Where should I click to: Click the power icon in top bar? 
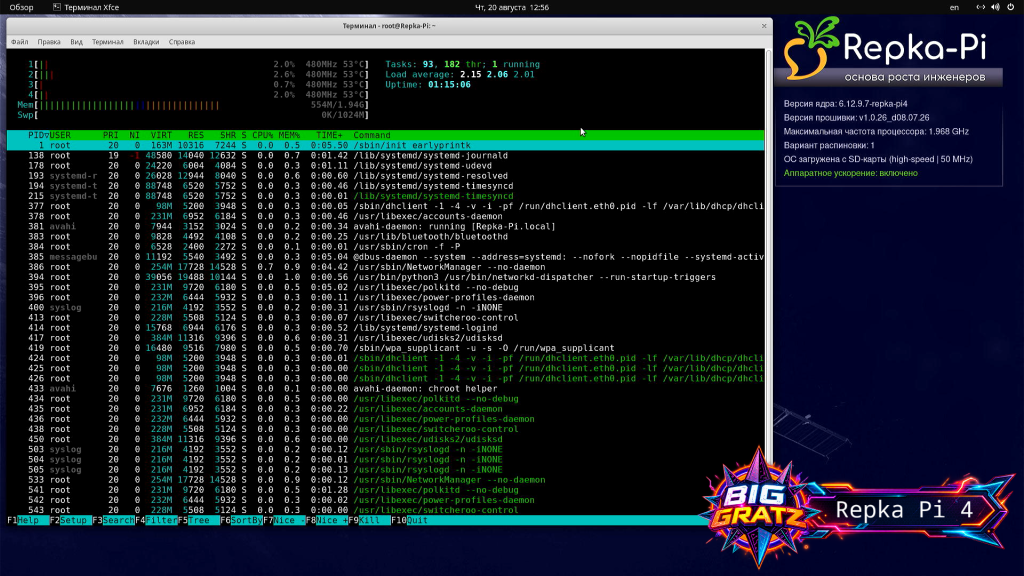click(x=1011, y=7)
